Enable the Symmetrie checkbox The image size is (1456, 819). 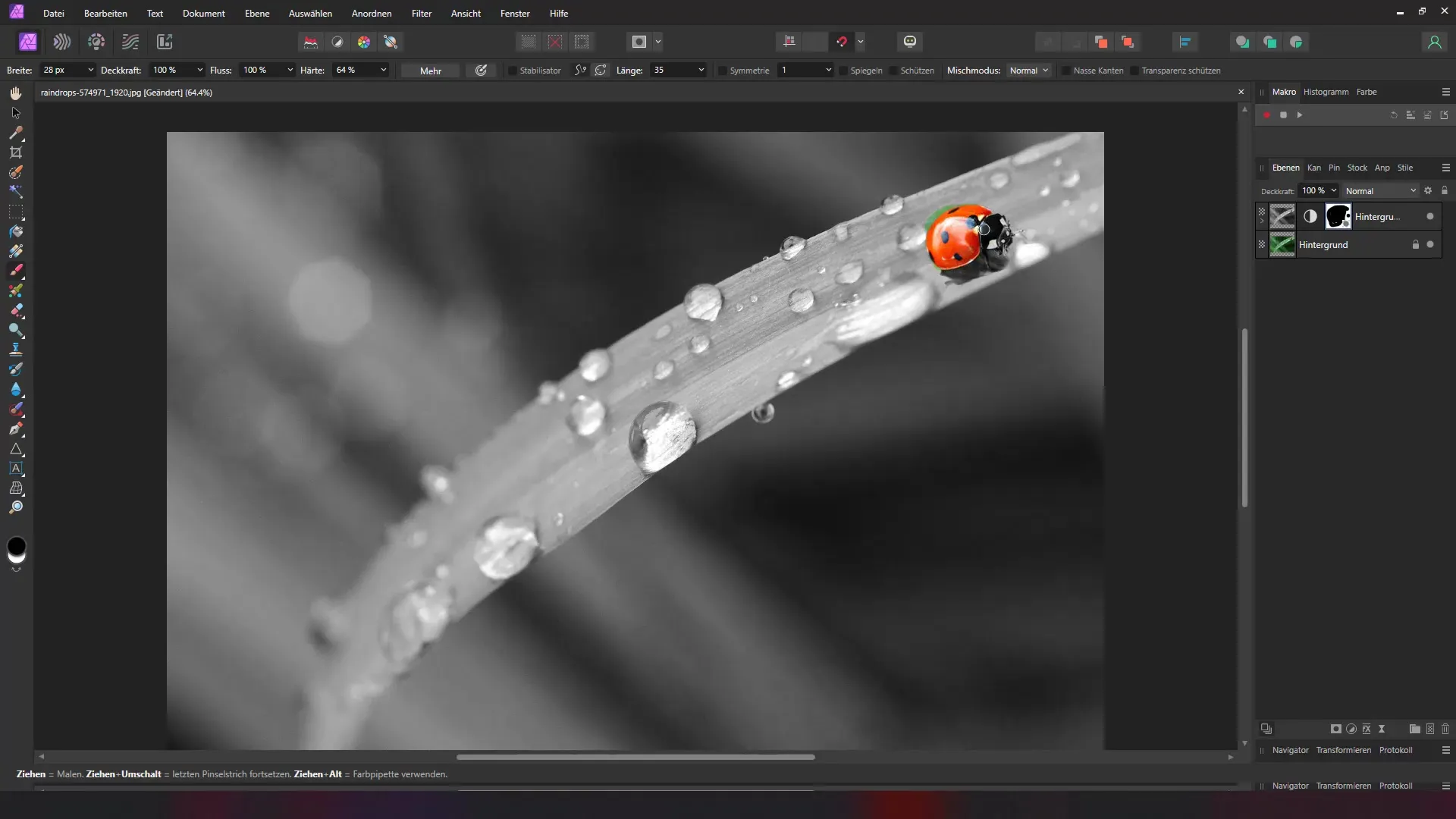(723, 71)
